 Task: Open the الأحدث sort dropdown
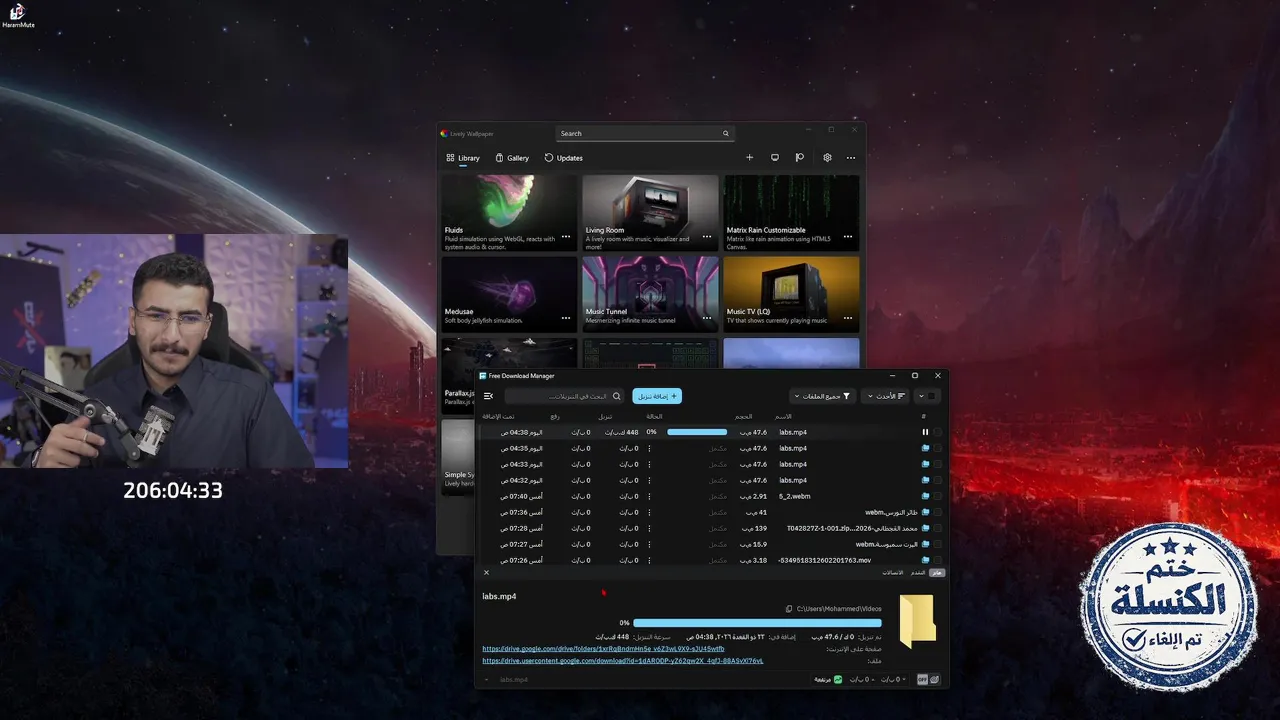[885, 396]
